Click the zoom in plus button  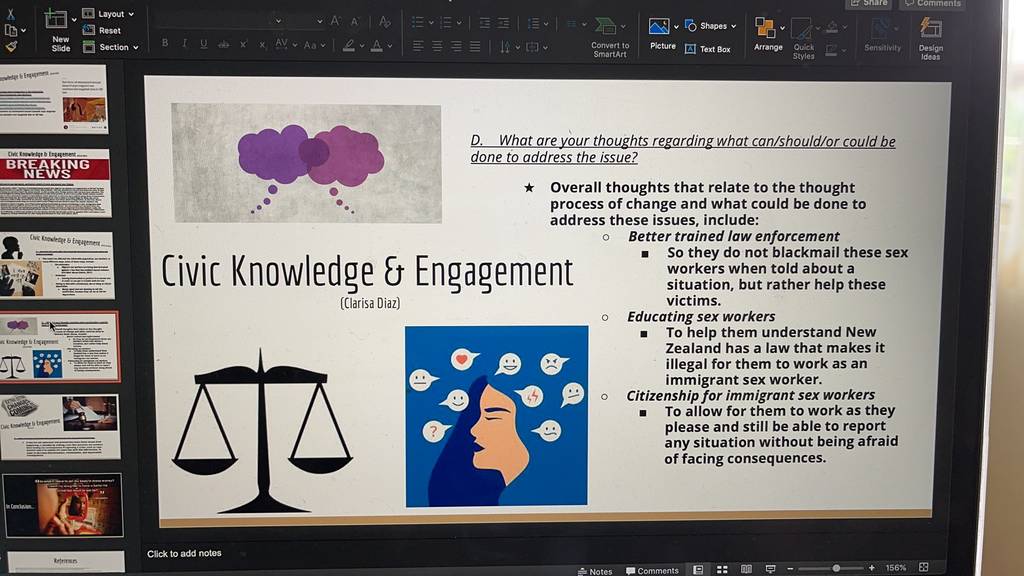(x=871, y=568)
